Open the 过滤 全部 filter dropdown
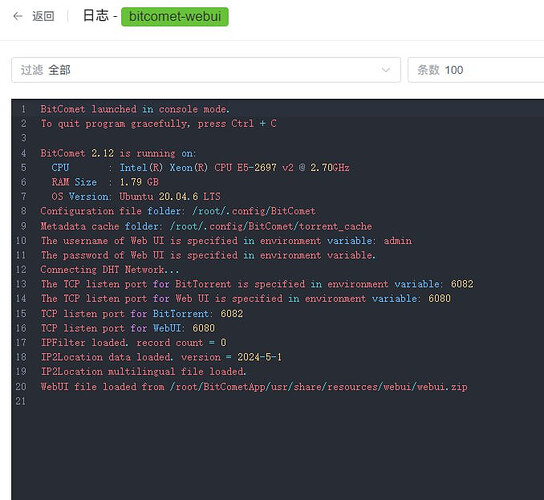Viewport: 544px width, 500px height. click(206, 70)
